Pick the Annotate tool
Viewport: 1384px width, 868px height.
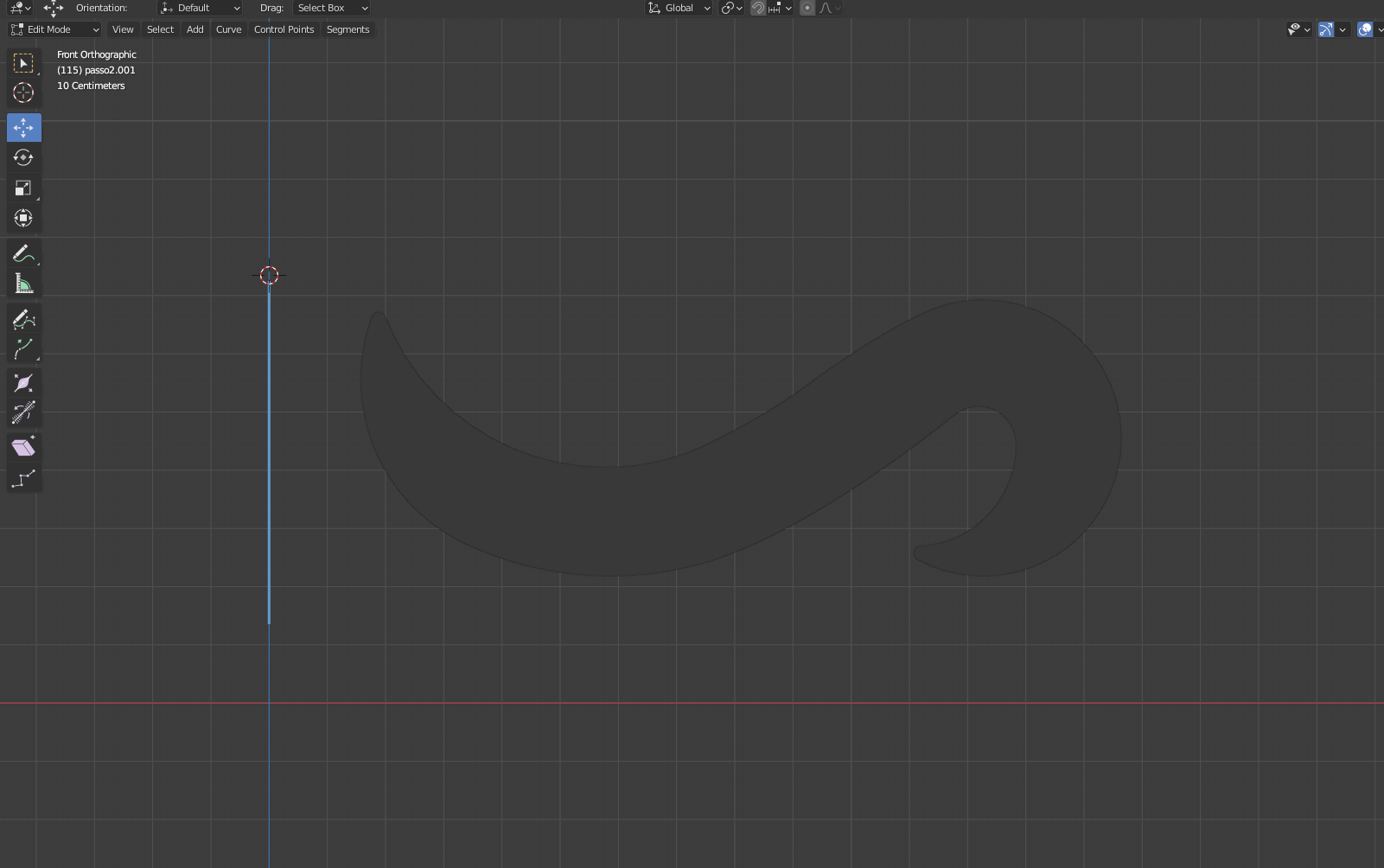click(23, 253)
